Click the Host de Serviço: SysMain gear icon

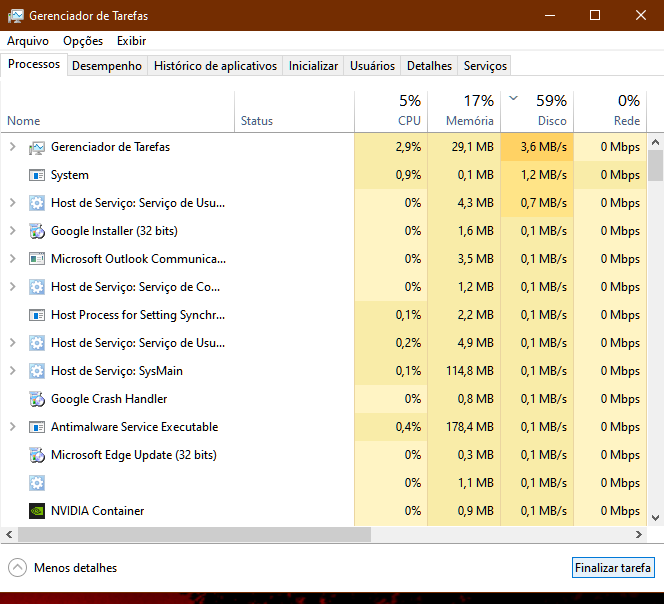click(37, 371)
